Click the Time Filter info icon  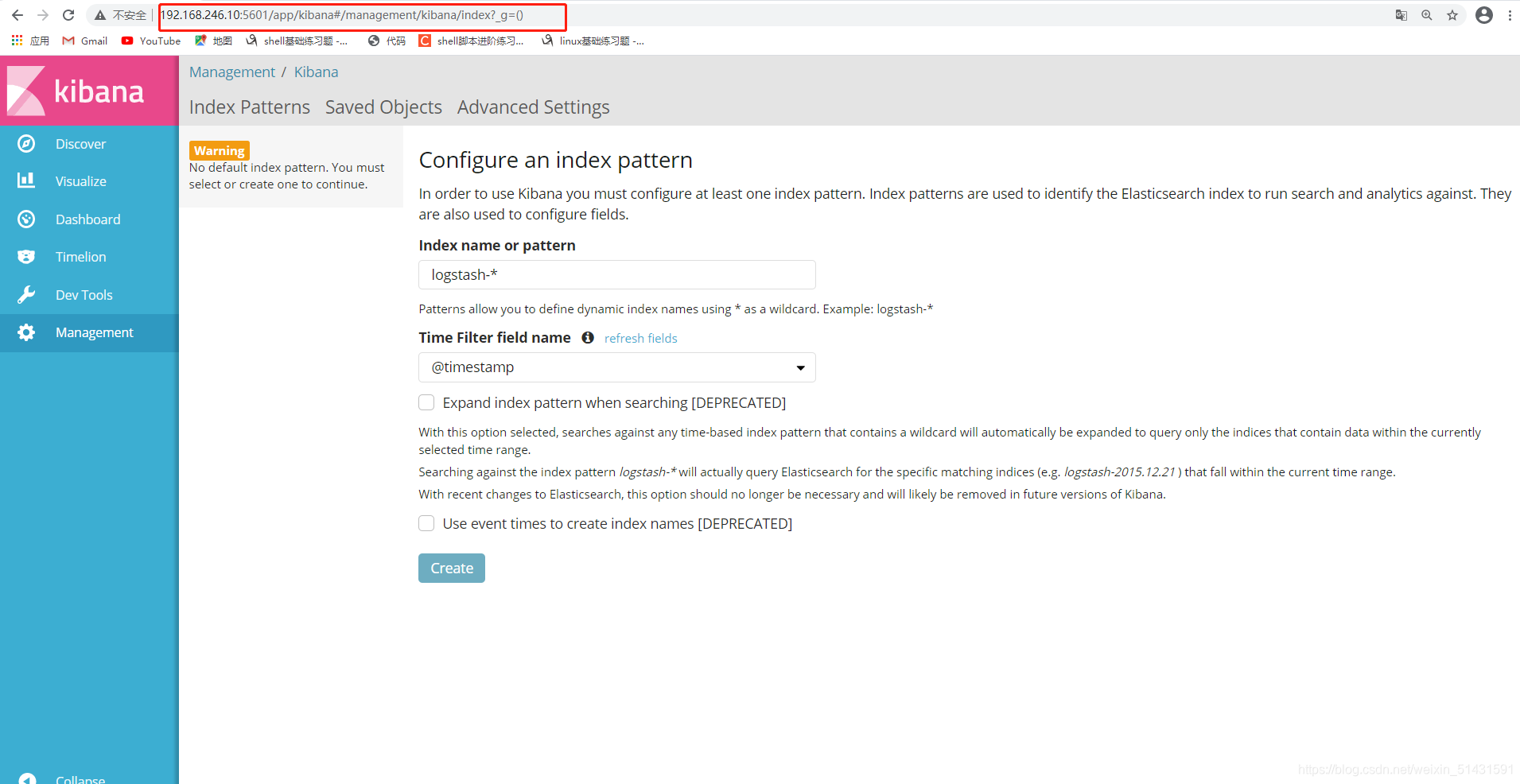[x=588, y=338]
